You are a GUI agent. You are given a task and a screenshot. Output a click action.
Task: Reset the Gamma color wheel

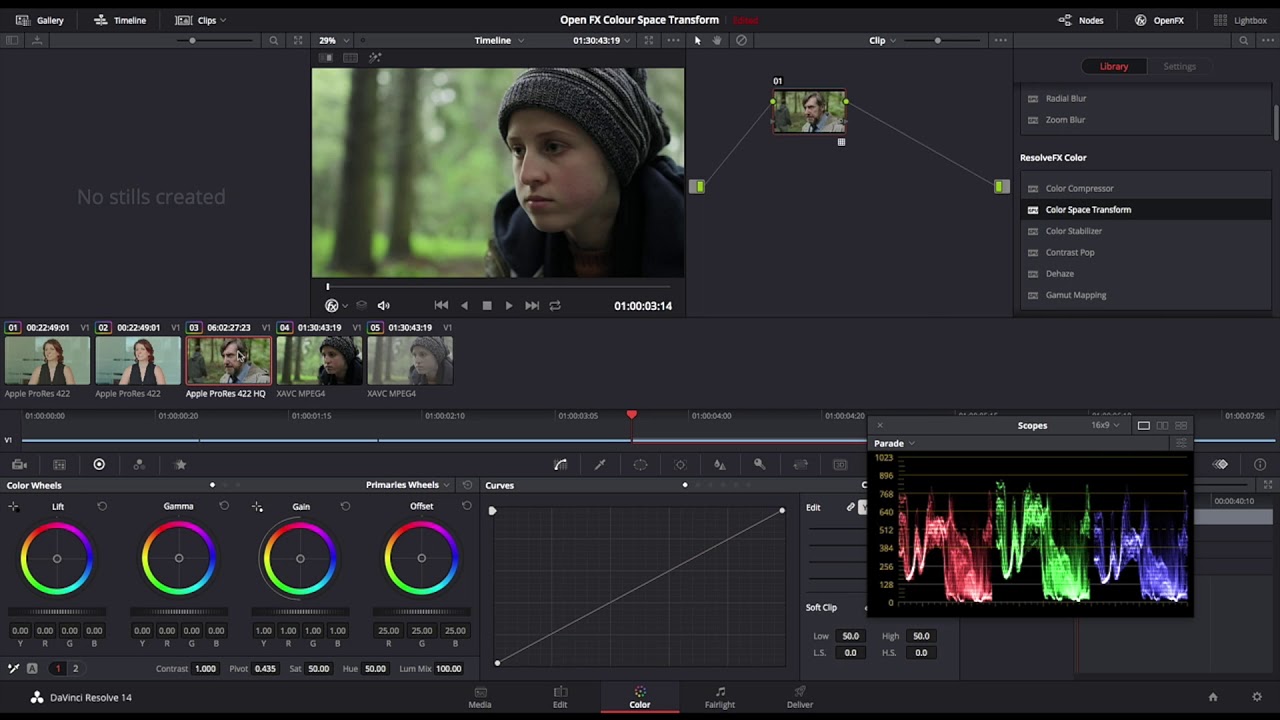click(x=224, y=506)
